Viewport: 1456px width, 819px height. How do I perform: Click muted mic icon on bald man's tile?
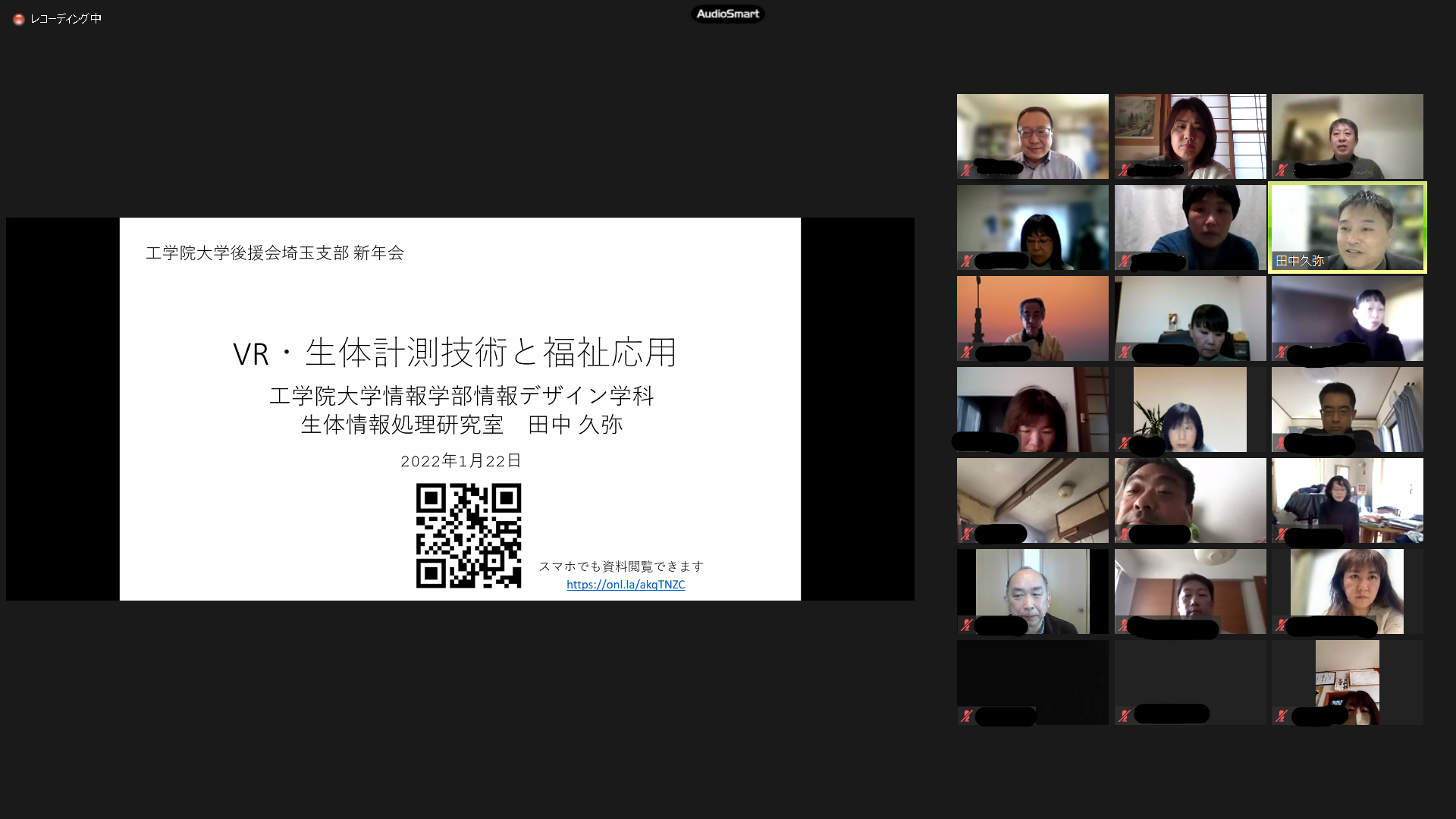966,626
